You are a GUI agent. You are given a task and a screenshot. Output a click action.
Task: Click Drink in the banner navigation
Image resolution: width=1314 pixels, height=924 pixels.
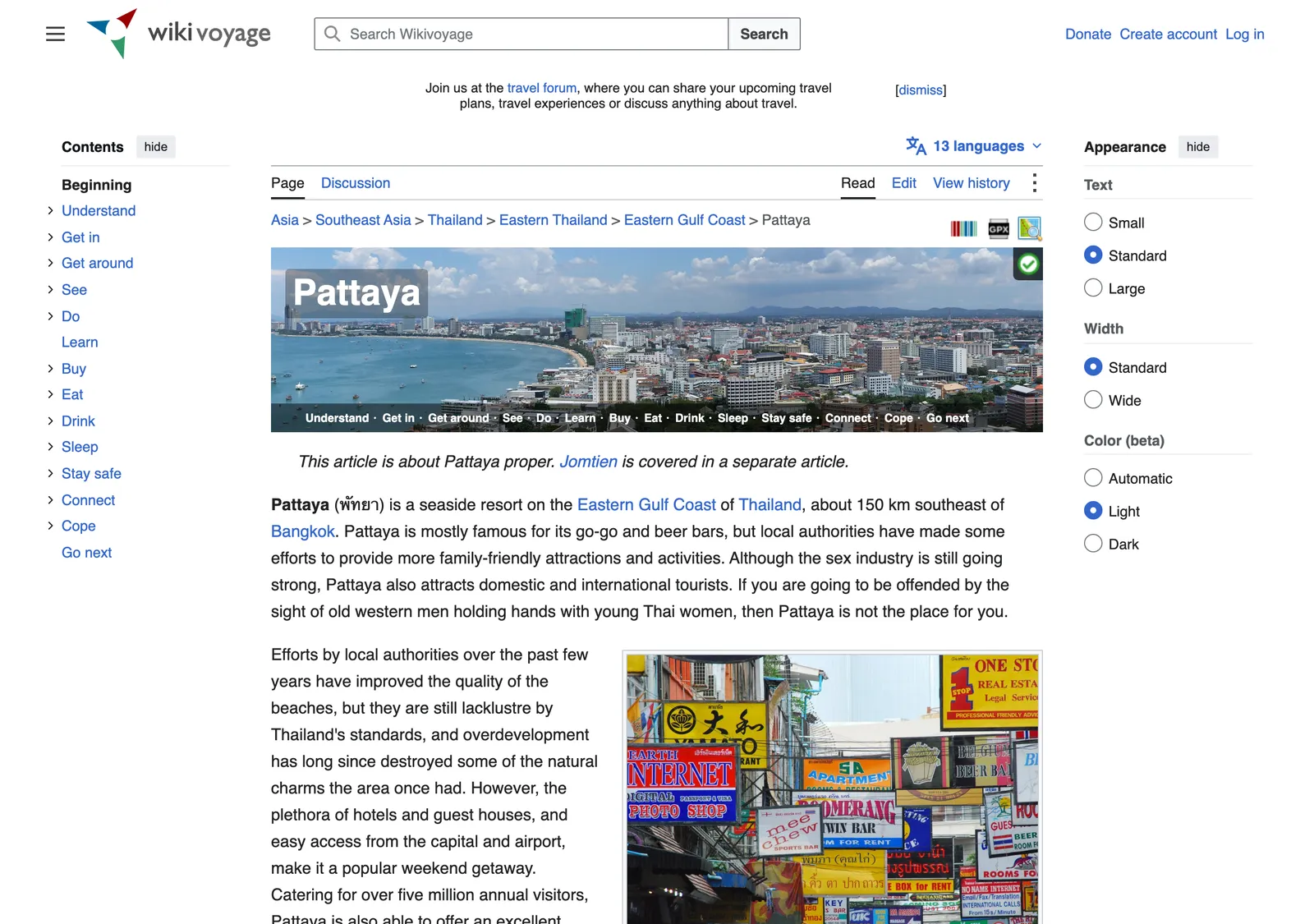(x=690, y=418)
